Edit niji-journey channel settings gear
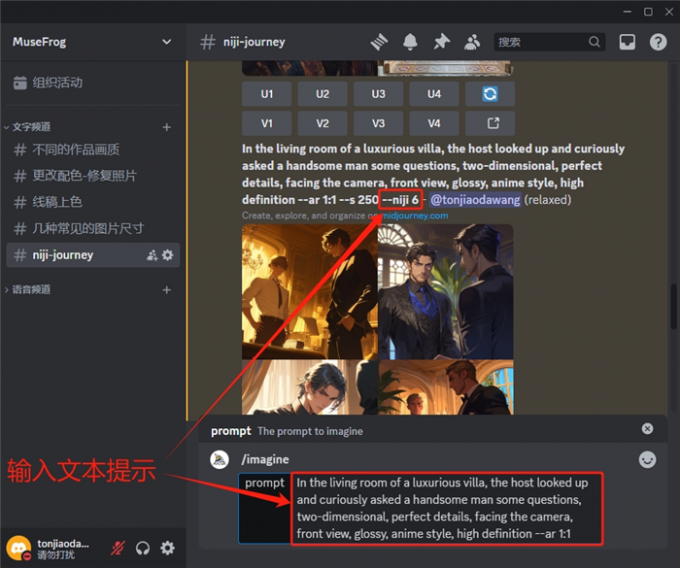 [167, 255]
